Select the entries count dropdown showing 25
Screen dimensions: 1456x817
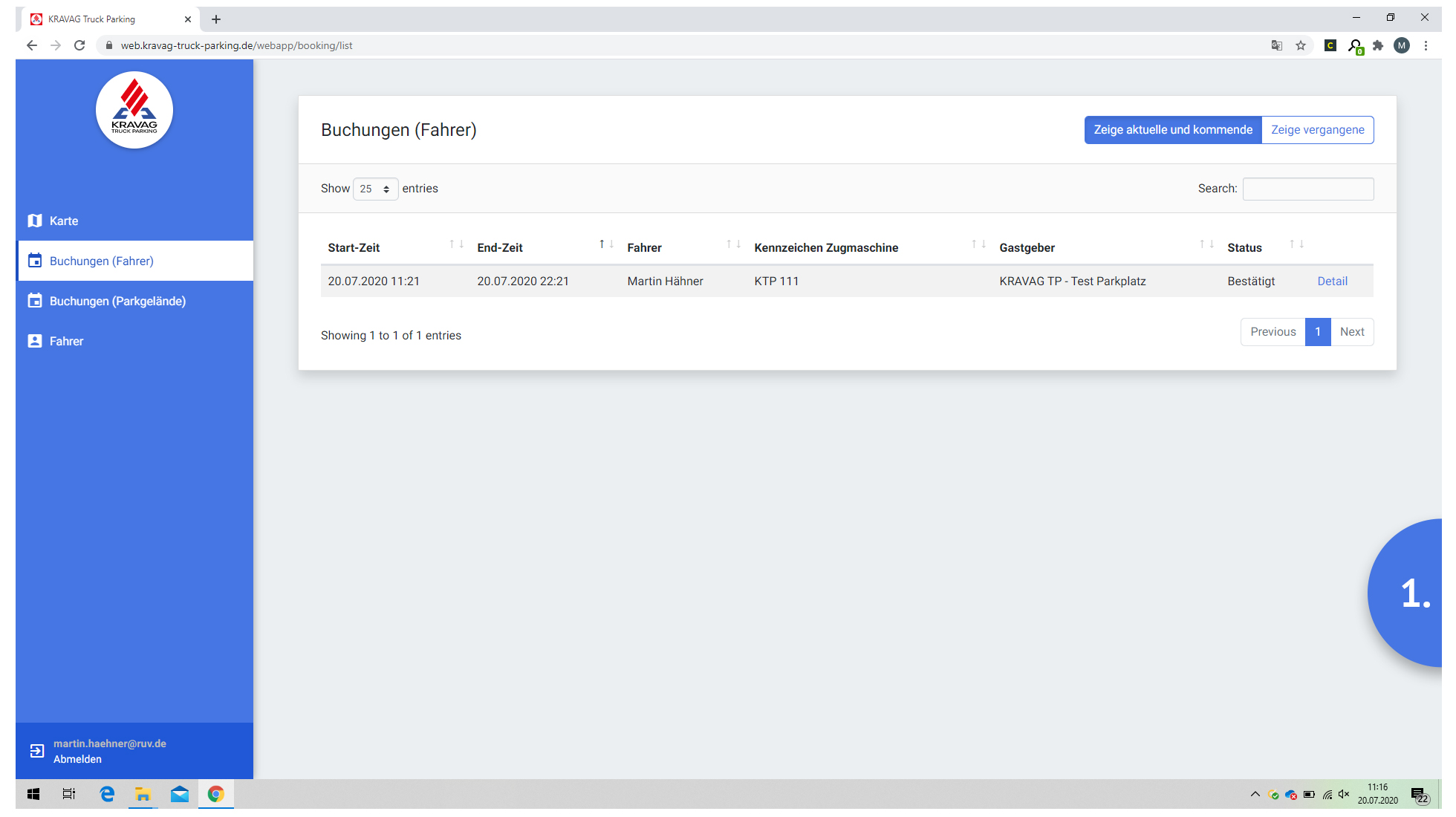pyautogui.click(x=374, y=188)
